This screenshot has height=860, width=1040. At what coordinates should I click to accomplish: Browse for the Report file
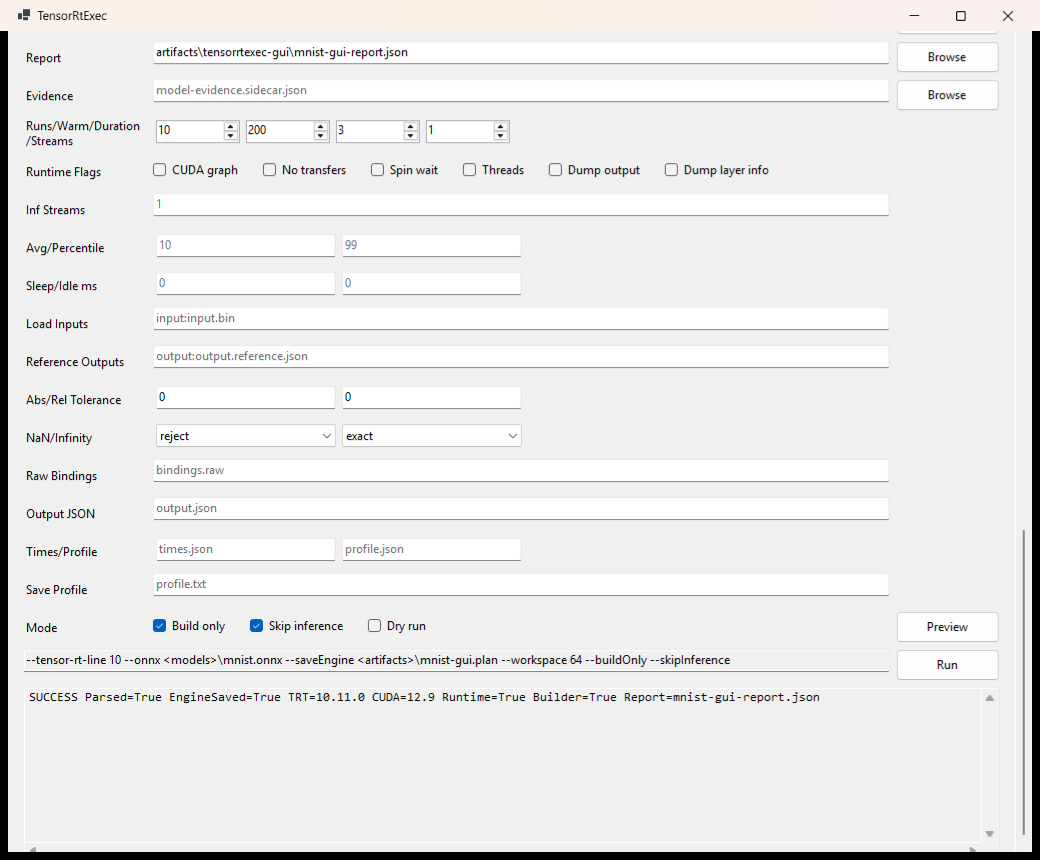(x=947, y=57)
